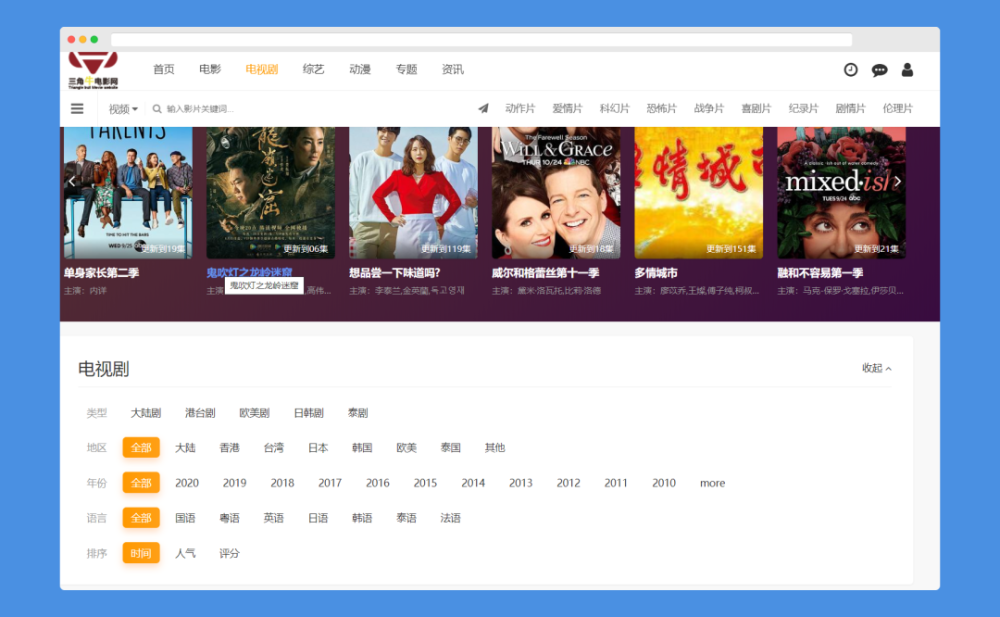Open the 视频 search type dropdown
1000x617 pixels.
click(122, 109)
